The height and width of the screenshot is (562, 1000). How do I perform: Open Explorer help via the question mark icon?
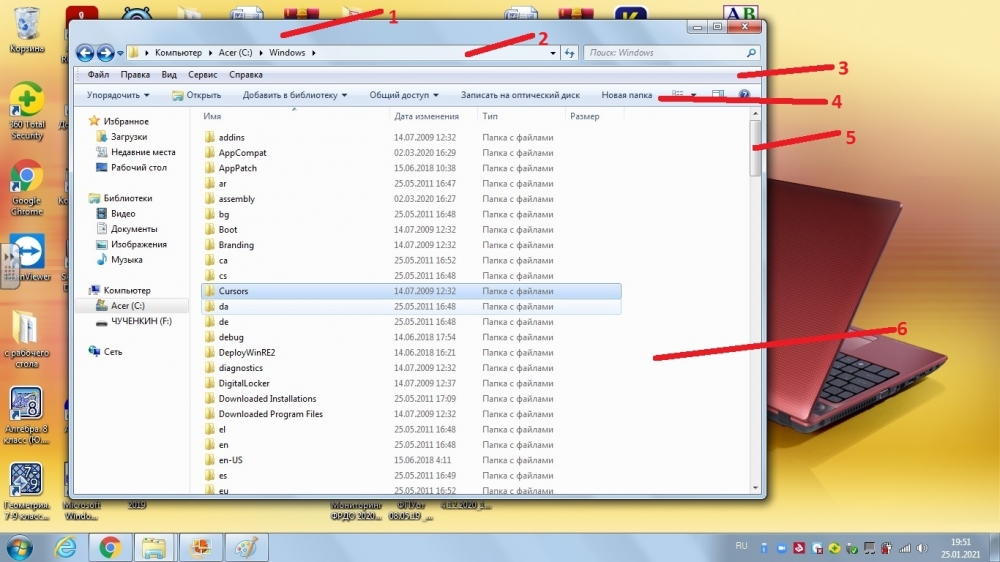coord(744,95)
